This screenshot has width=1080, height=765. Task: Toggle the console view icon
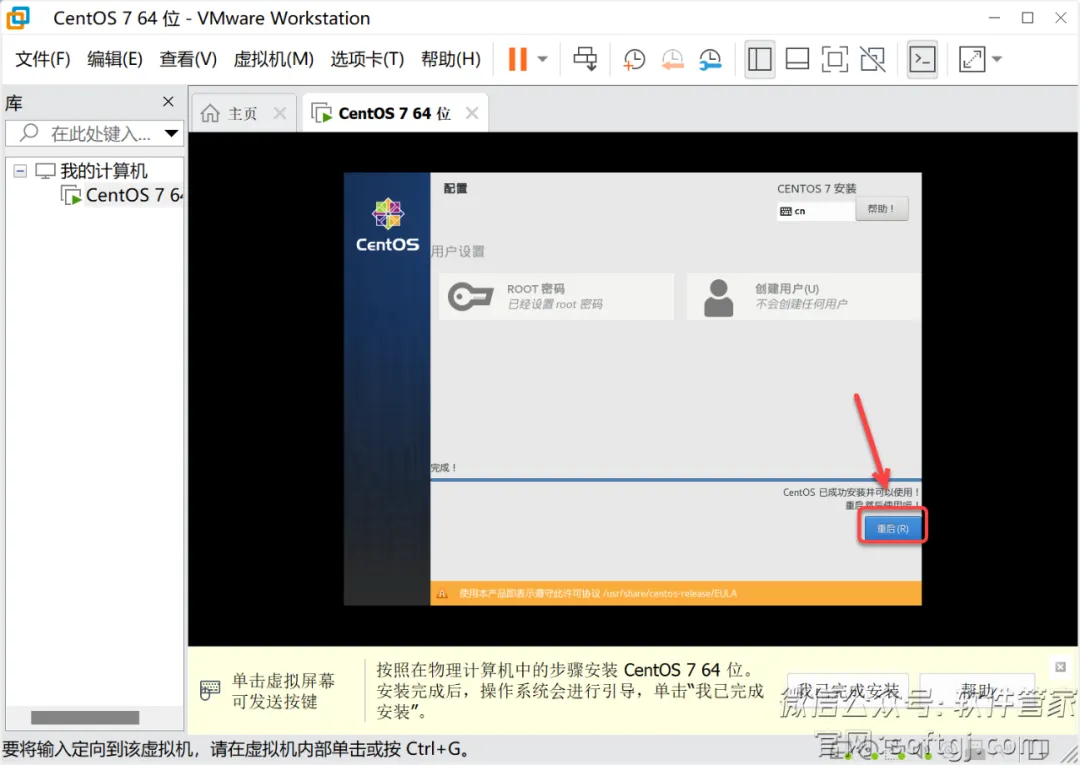922,59
